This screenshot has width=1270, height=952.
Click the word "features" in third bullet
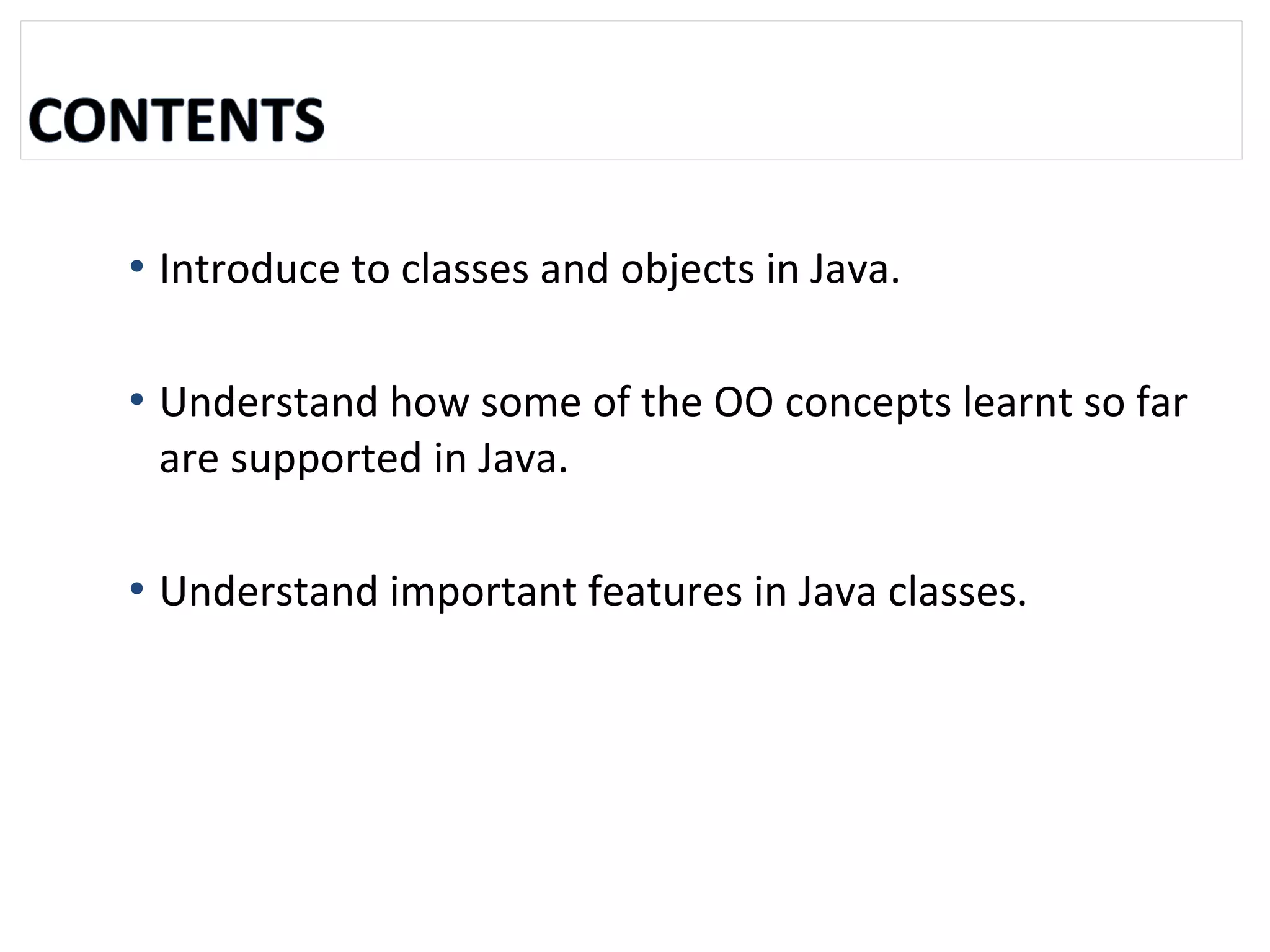[x=665, y=592]
